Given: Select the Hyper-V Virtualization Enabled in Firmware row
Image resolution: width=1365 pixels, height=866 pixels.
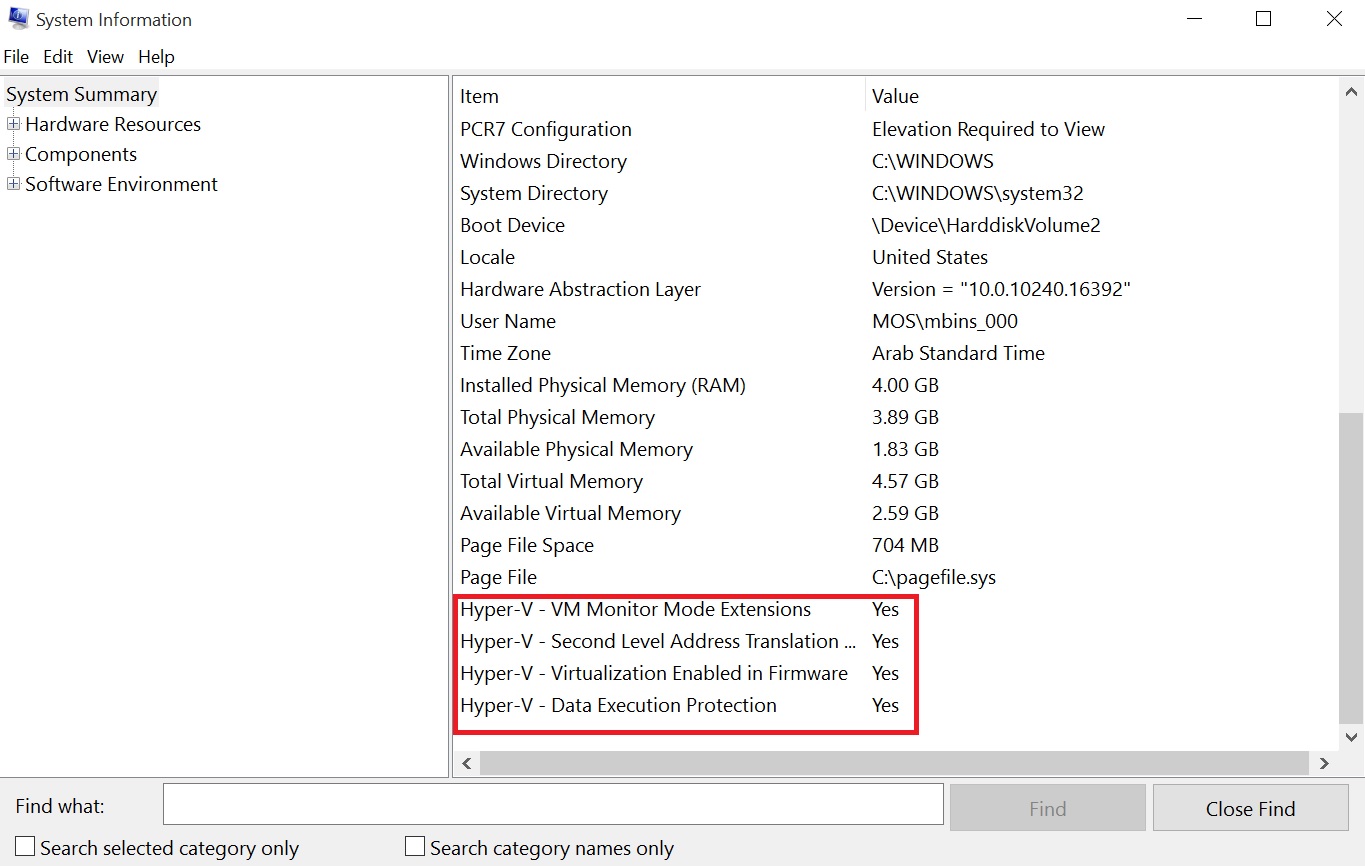Looking at the screenshot, I should (x=654, y=674).
